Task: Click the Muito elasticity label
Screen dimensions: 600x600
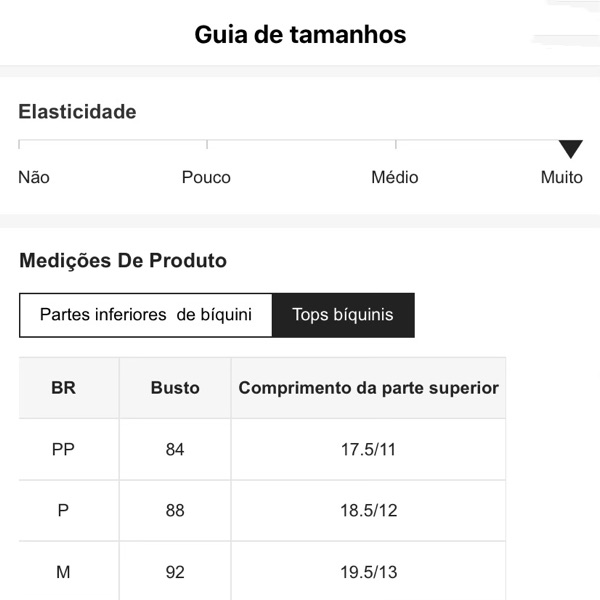Action: [561, 177]
